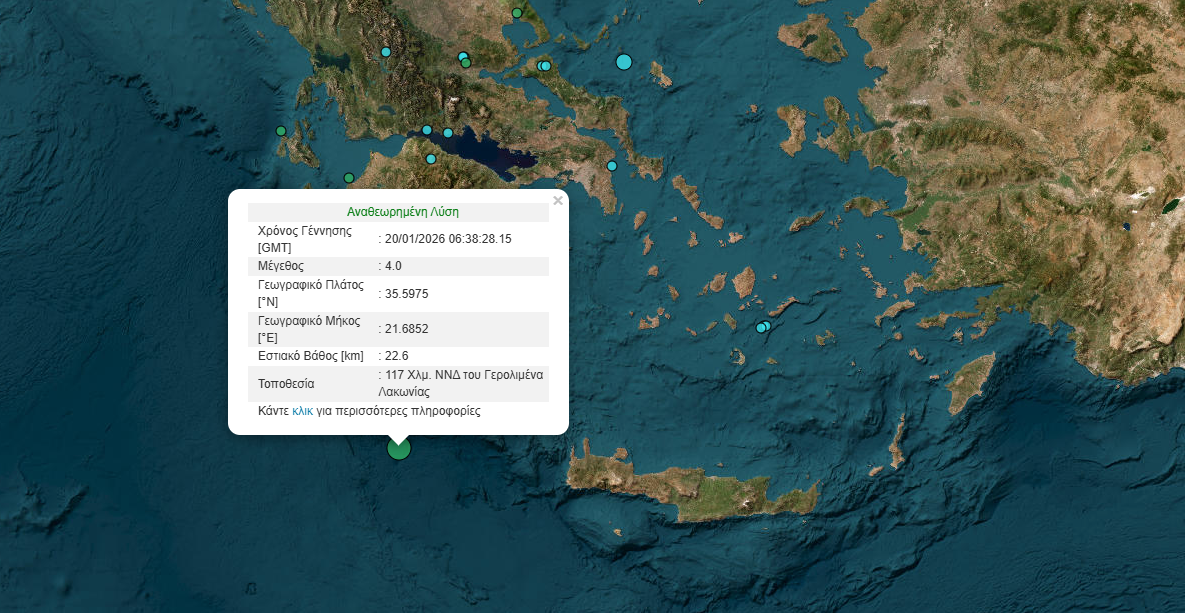
Task: Open the 'κλικ' link for more information
Action: point(302,411)
